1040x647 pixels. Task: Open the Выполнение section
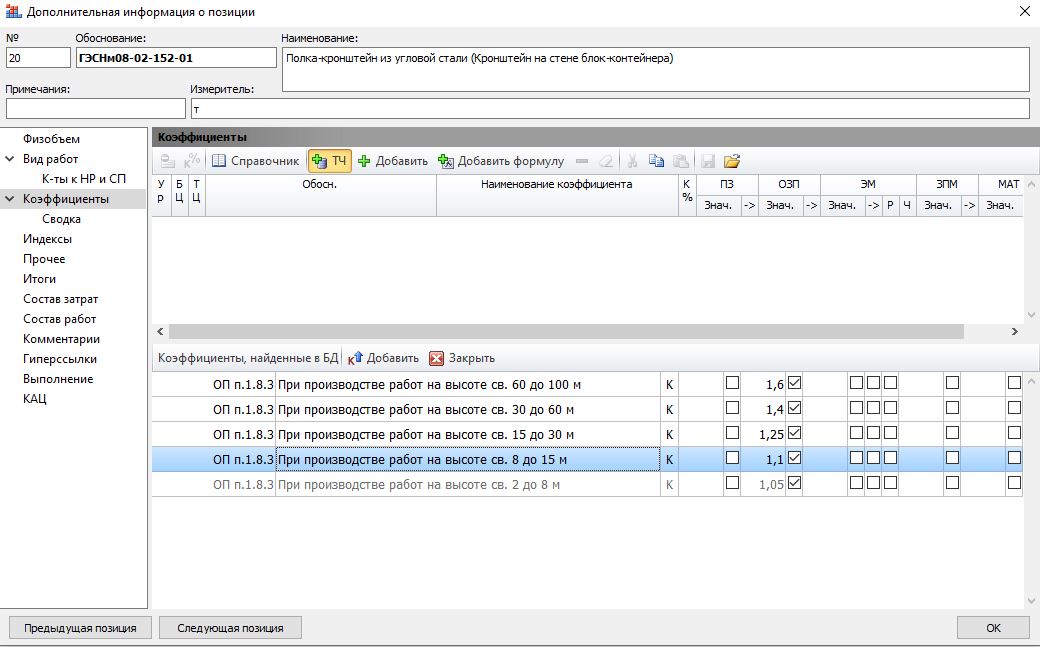[x=58, y=378]
